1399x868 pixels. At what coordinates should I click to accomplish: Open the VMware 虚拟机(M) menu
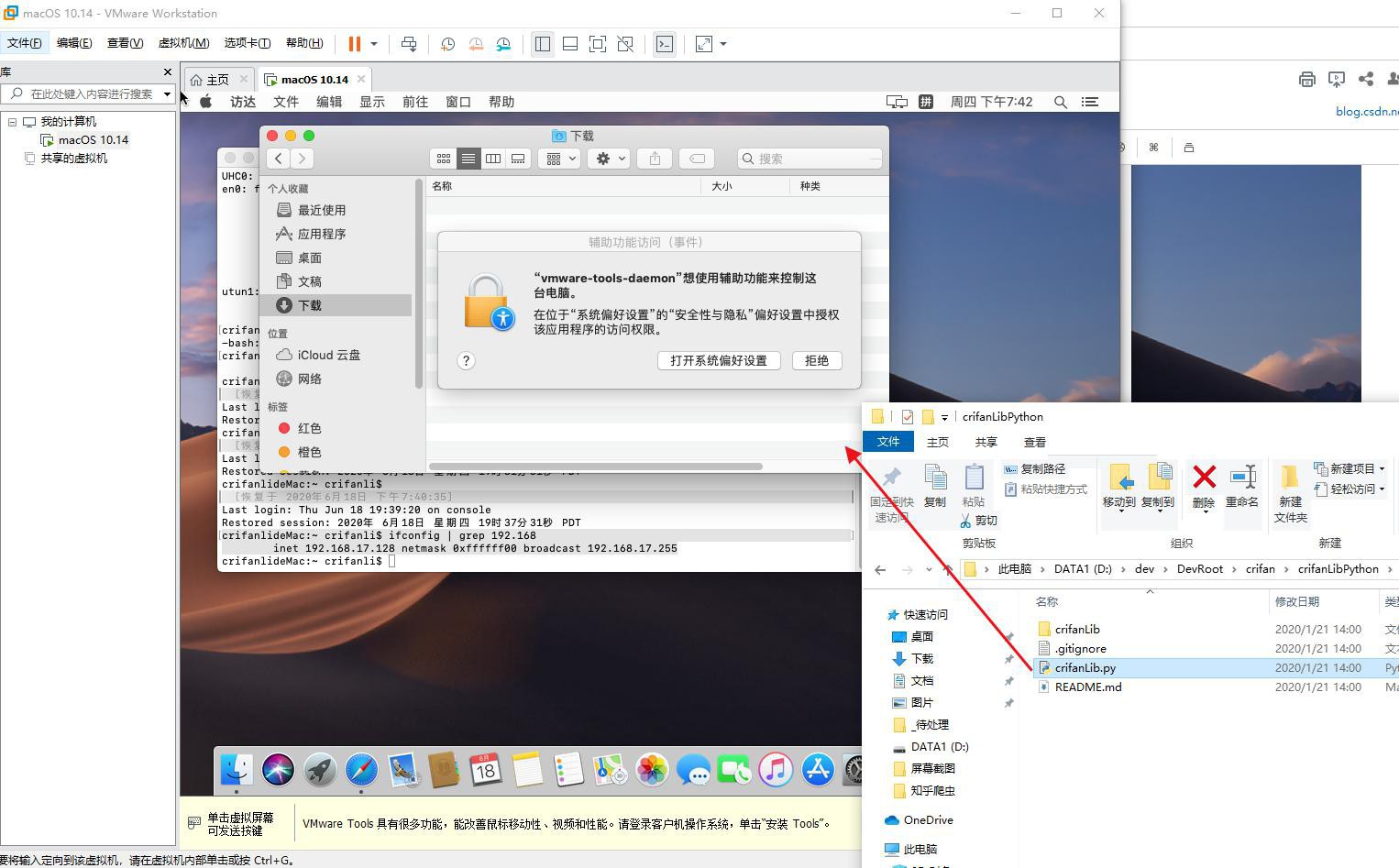coord(183,42)
